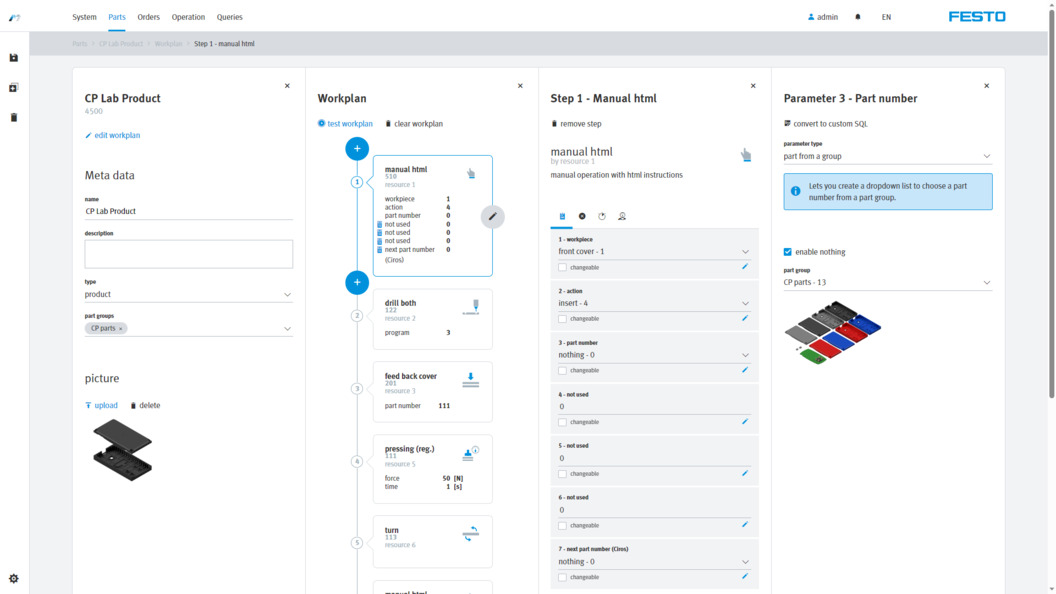Edit the 1 - workpiece parameter pencil
Image resolution: width=1056 pixels, height=594 pixels.
[745, 267]
